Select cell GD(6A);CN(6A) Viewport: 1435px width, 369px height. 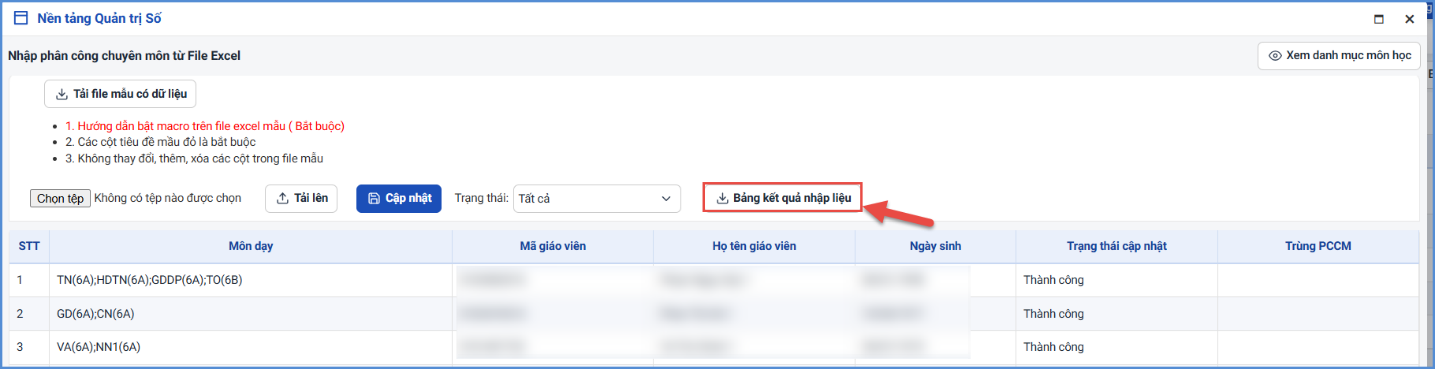[x=250, y=314]
